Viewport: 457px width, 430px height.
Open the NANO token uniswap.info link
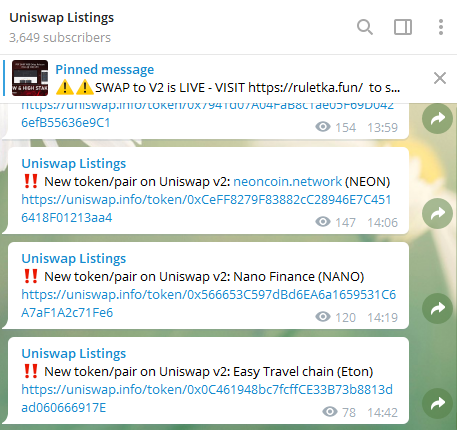tap(208, 304)
